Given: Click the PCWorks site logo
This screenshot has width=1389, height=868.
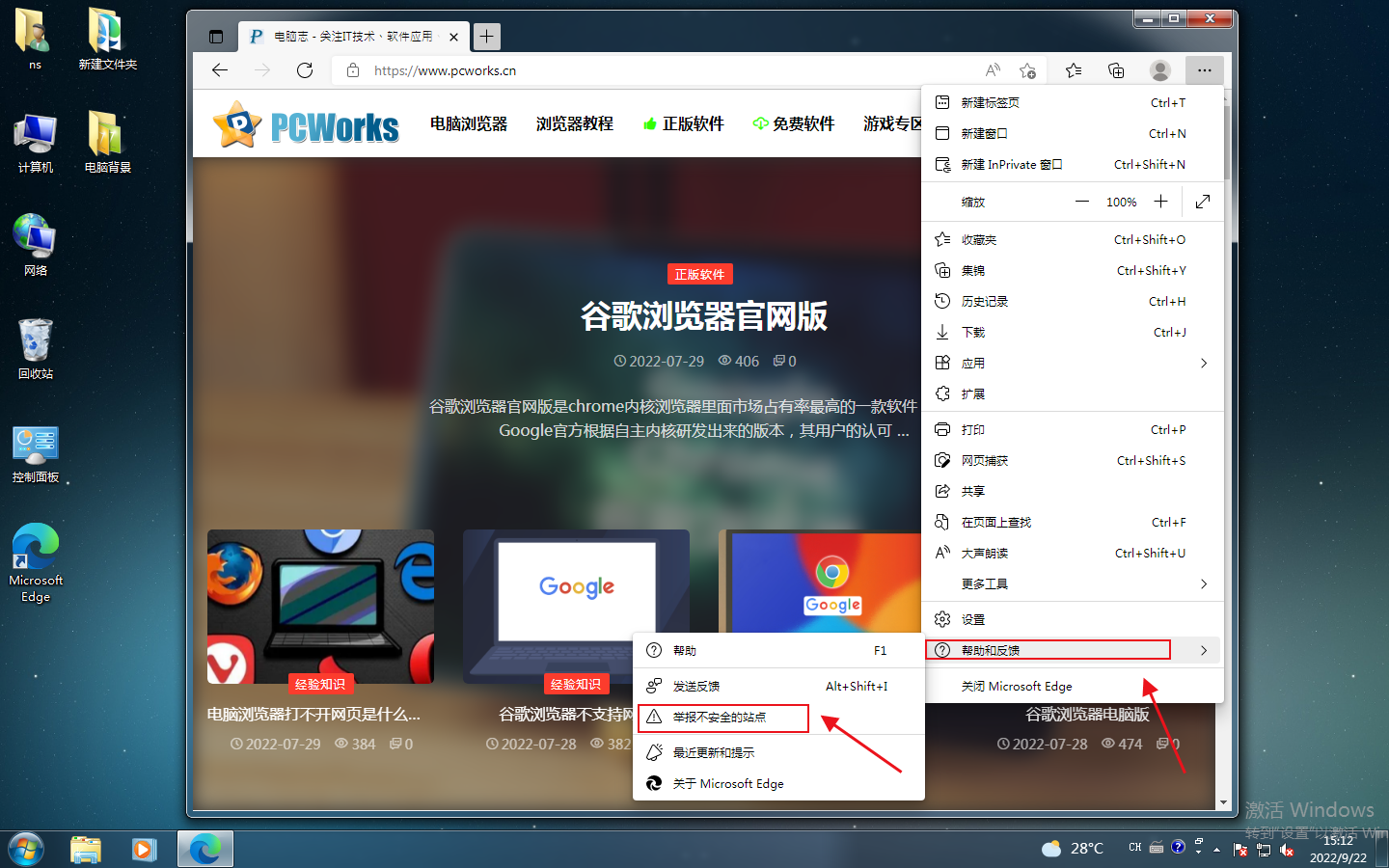Looking at the screenshot, I should 306,124.
